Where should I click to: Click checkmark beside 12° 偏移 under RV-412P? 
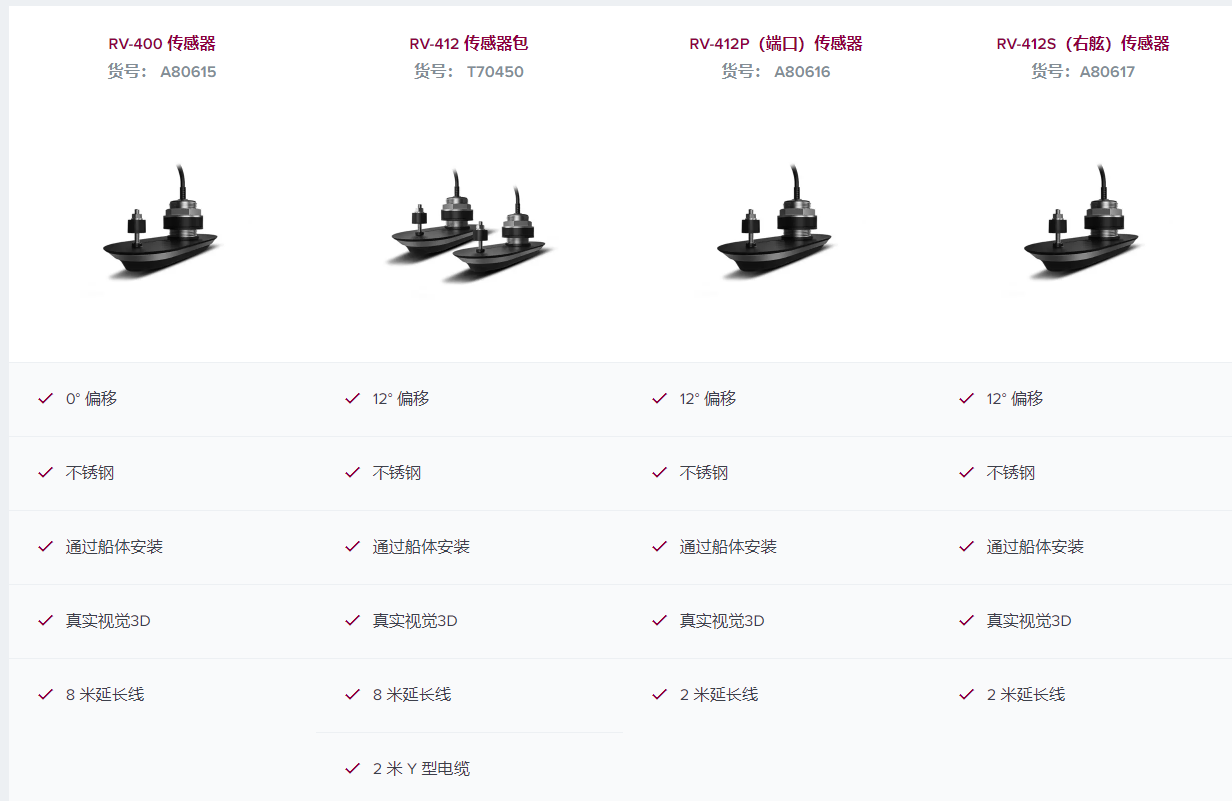[659, 398]
